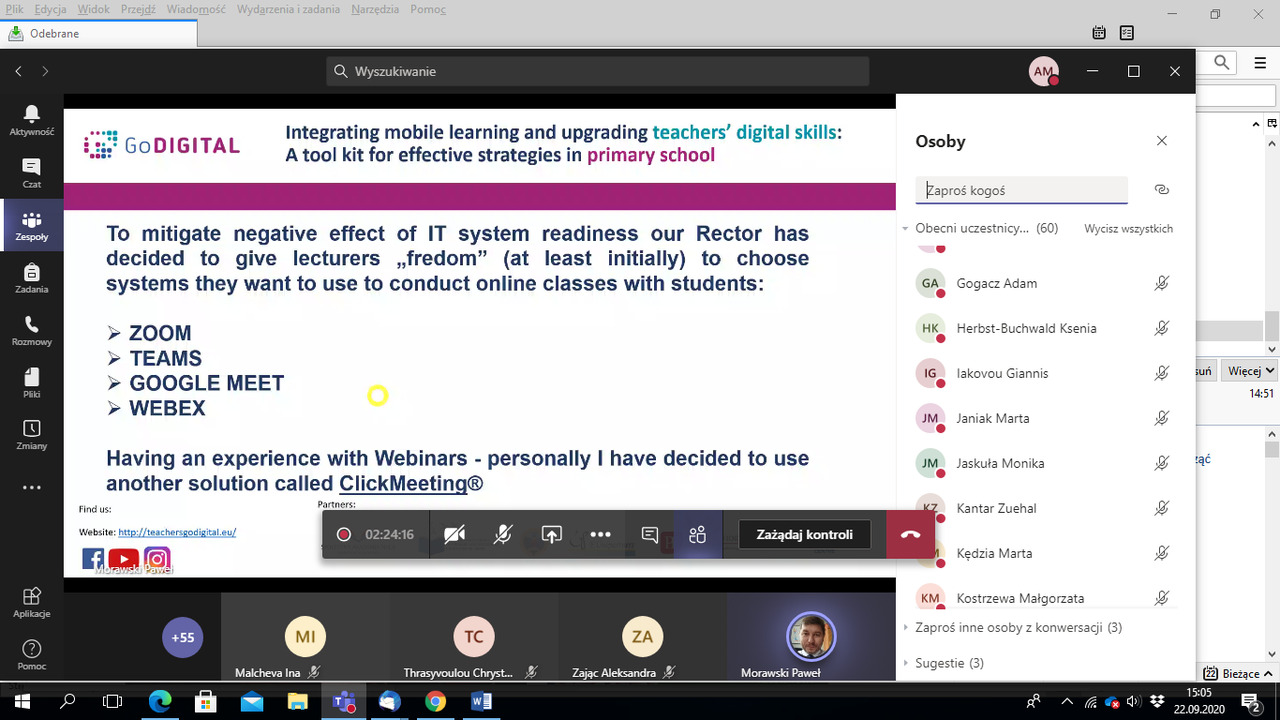
Task: Open the Więcej dropdown in mail window
Action: pos(1251,371)
